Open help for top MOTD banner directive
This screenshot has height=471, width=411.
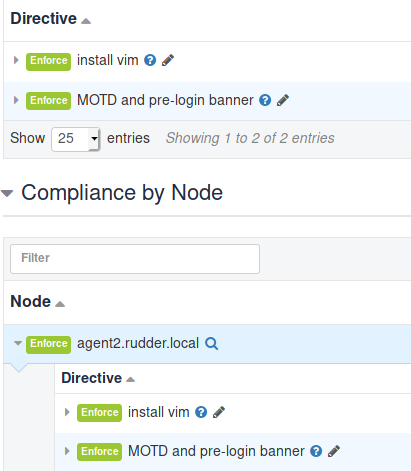265,100
